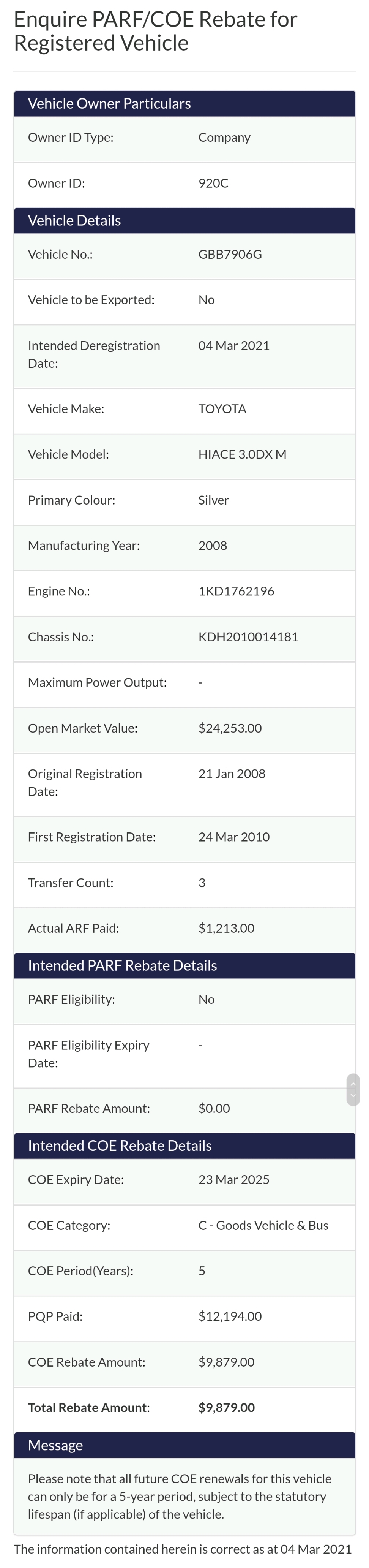Viewport: 369px width, 1568px height.
Task: Click the Open Market Value $24,253.00
Action: click(x=230, y=728)
